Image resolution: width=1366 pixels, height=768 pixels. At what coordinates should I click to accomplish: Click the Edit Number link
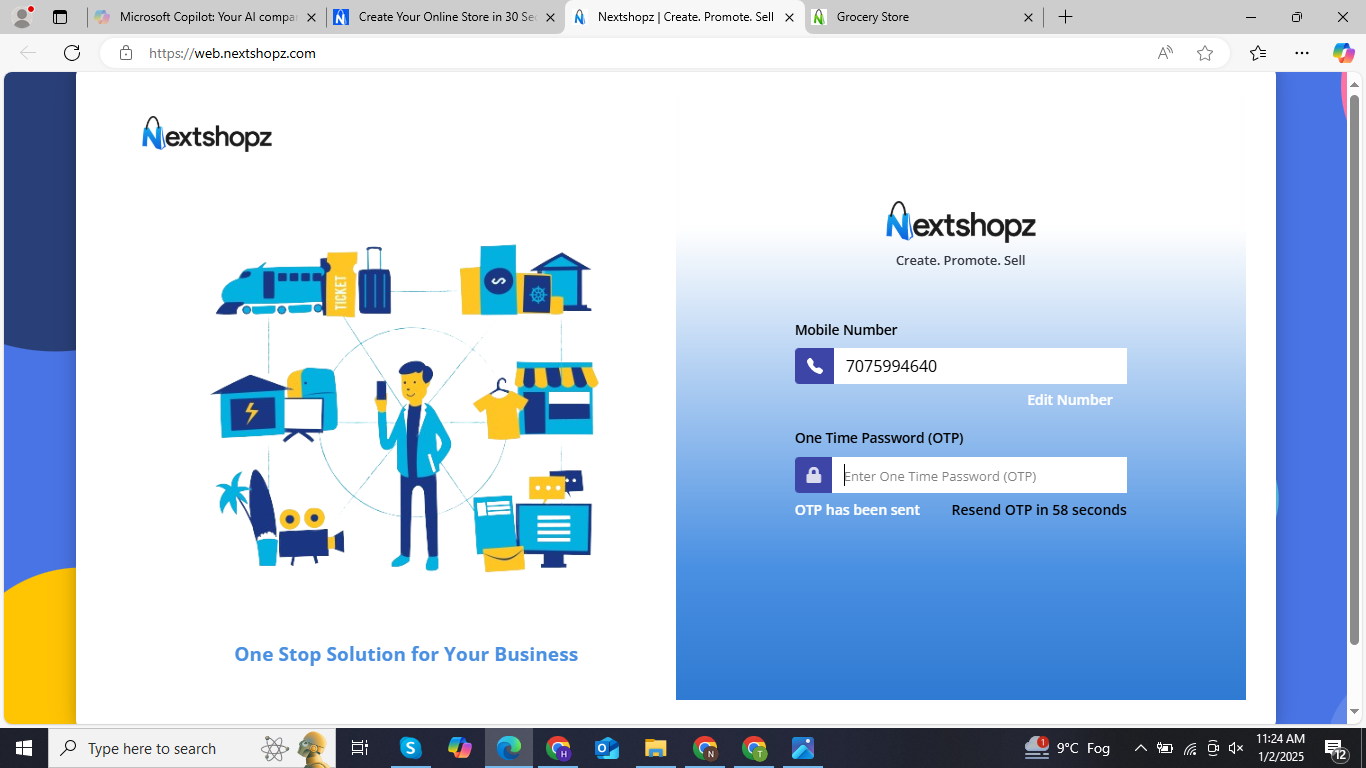pos(1070,400)
